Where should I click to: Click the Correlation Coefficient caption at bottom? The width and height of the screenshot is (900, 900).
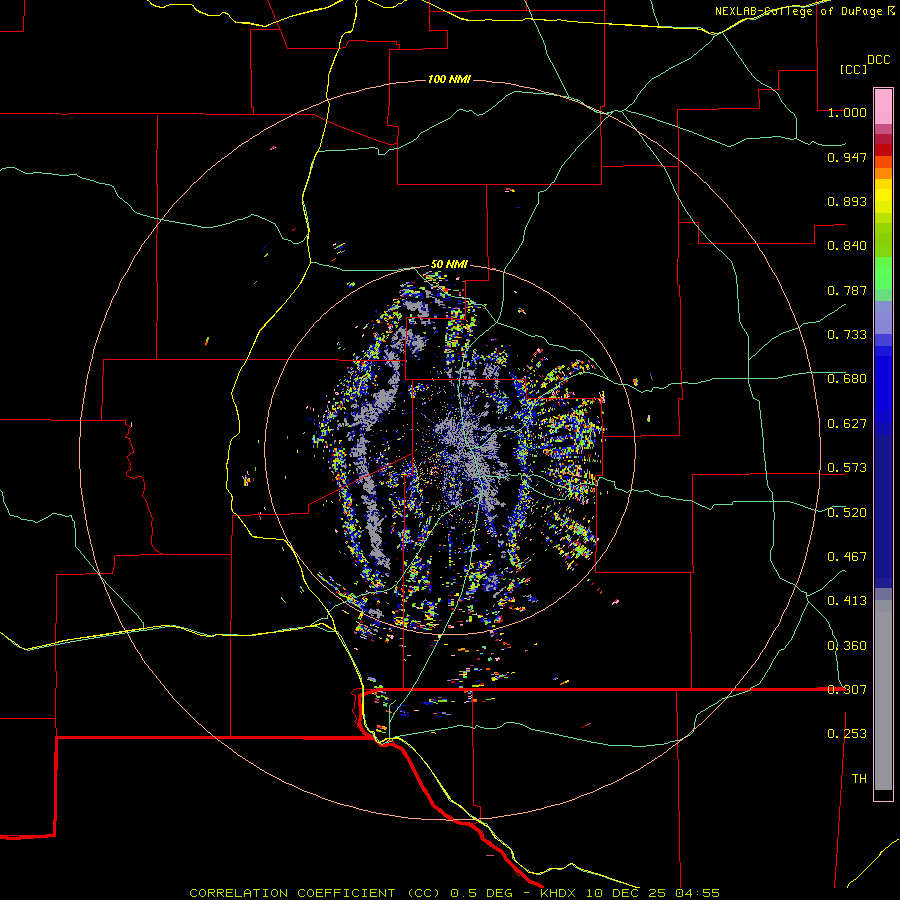click(454, 893)
